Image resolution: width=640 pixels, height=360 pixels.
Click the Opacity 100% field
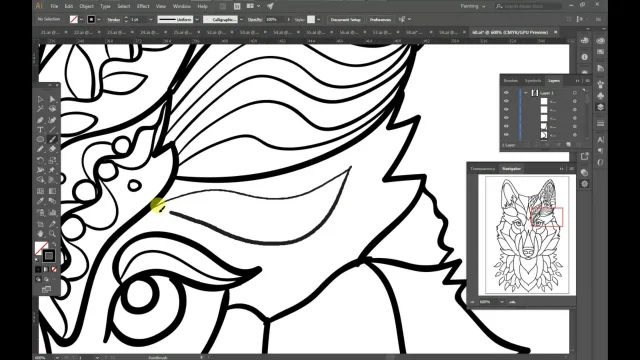(x=274, y=19)
